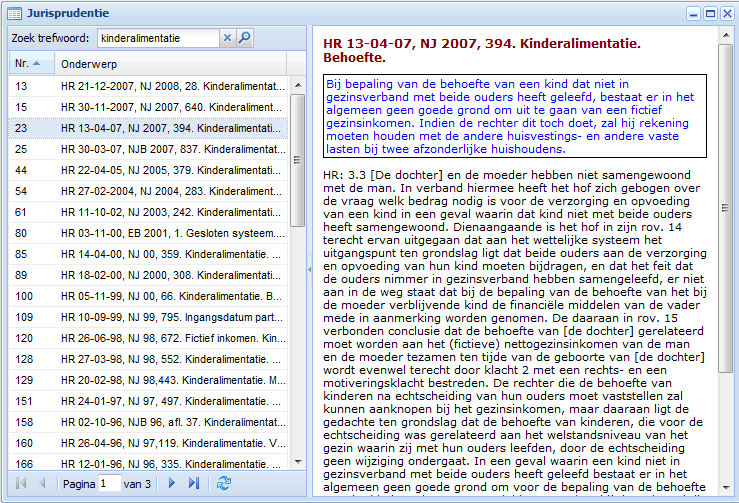The width and height of the screenshot is (739, 503).
Task: Select row 109 Ingangsdatum
Action: click(x=148, y=317)
